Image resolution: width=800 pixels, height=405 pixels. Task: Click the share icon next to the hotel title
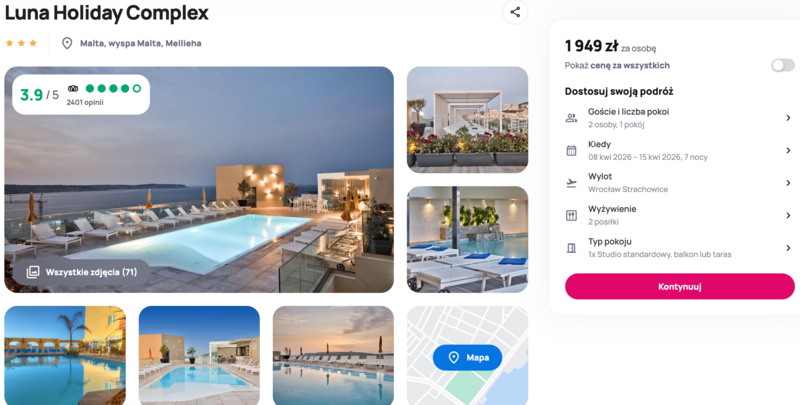[515, 12]
